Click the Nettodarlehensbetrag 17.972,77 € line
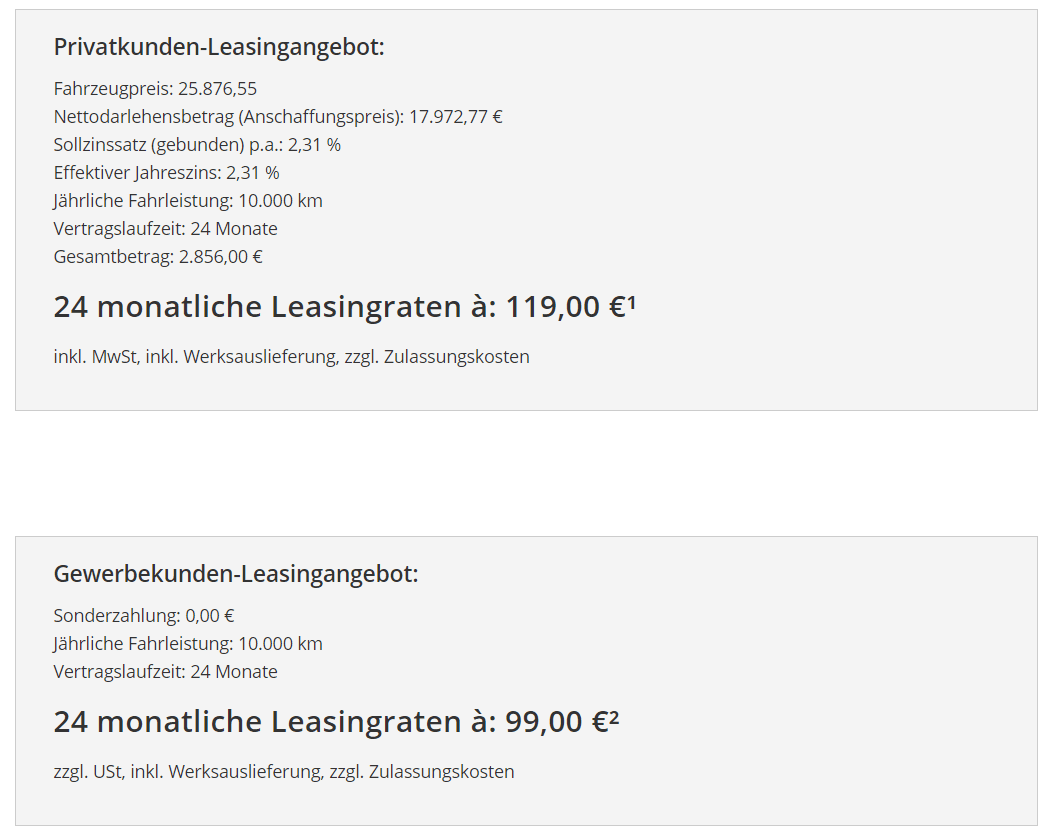1056x840 pixels. pos(277,117)
